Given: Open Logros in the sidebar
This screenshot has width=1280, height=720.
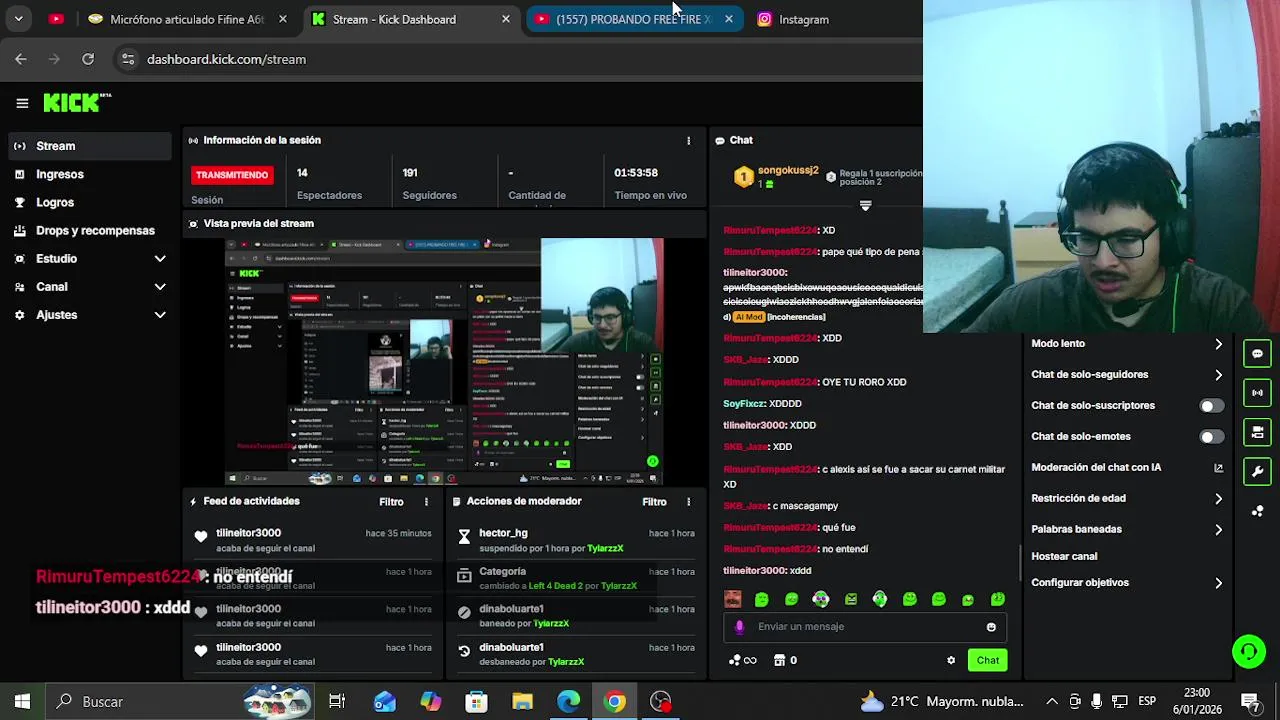Looking at the screenshot, I should tap(88, 202).
